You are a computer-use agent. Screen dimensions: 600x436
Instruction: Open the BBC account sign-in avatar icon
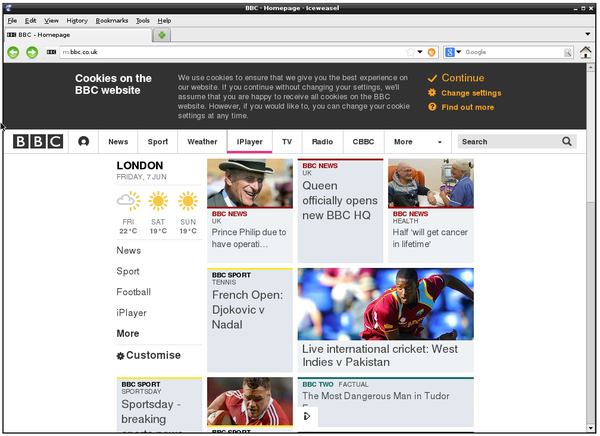click(x=83, y=142)
